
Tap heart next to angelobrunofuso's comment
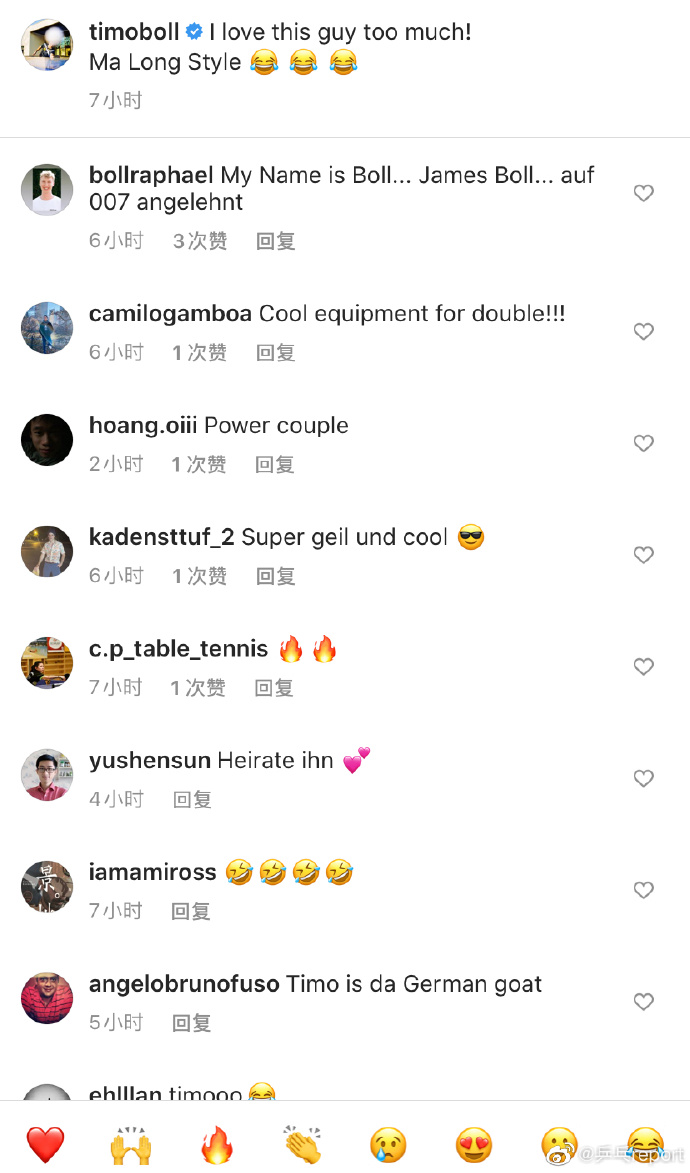click(644, 1002)
